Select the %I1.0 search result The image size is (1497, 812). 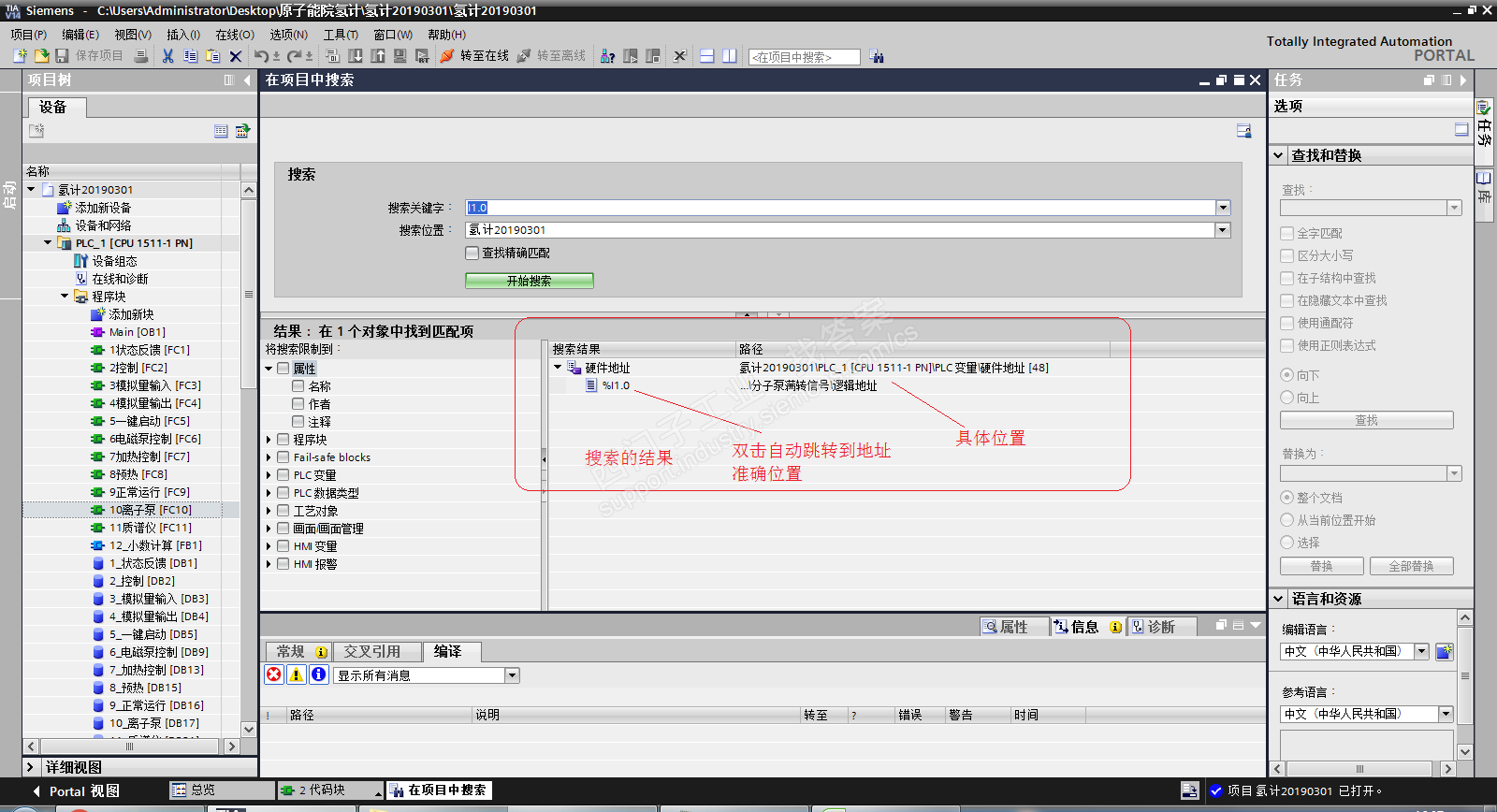pyautogui.click(x=616, y=385)
